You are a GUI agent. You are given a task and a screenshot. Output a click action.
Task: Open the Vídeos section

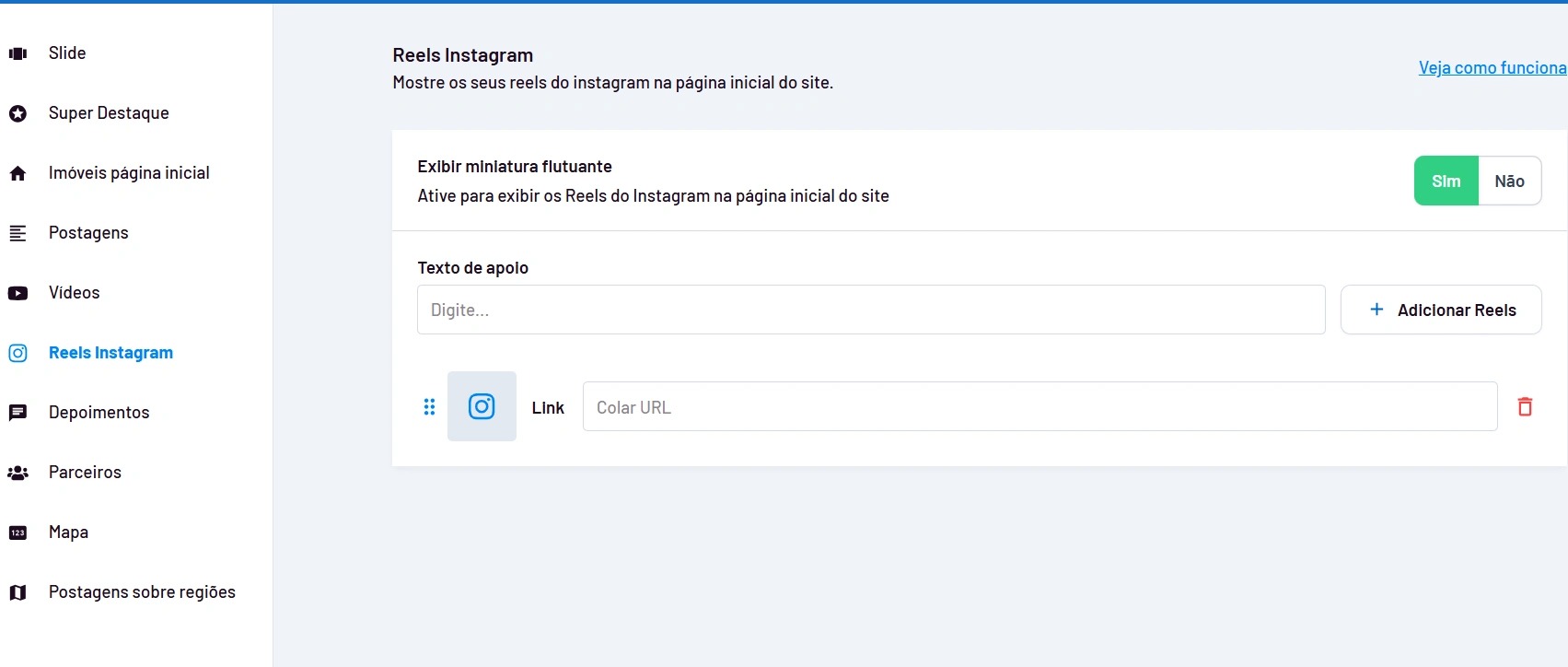click(75, 293)
